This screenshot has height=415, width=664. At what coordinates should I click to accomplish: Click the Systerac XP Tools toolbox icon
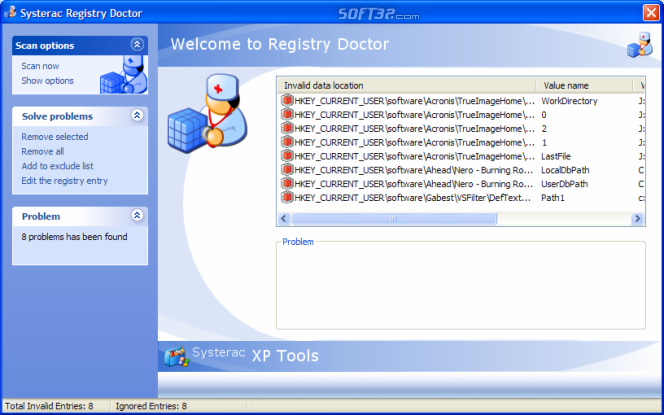[x=177, y=357]
